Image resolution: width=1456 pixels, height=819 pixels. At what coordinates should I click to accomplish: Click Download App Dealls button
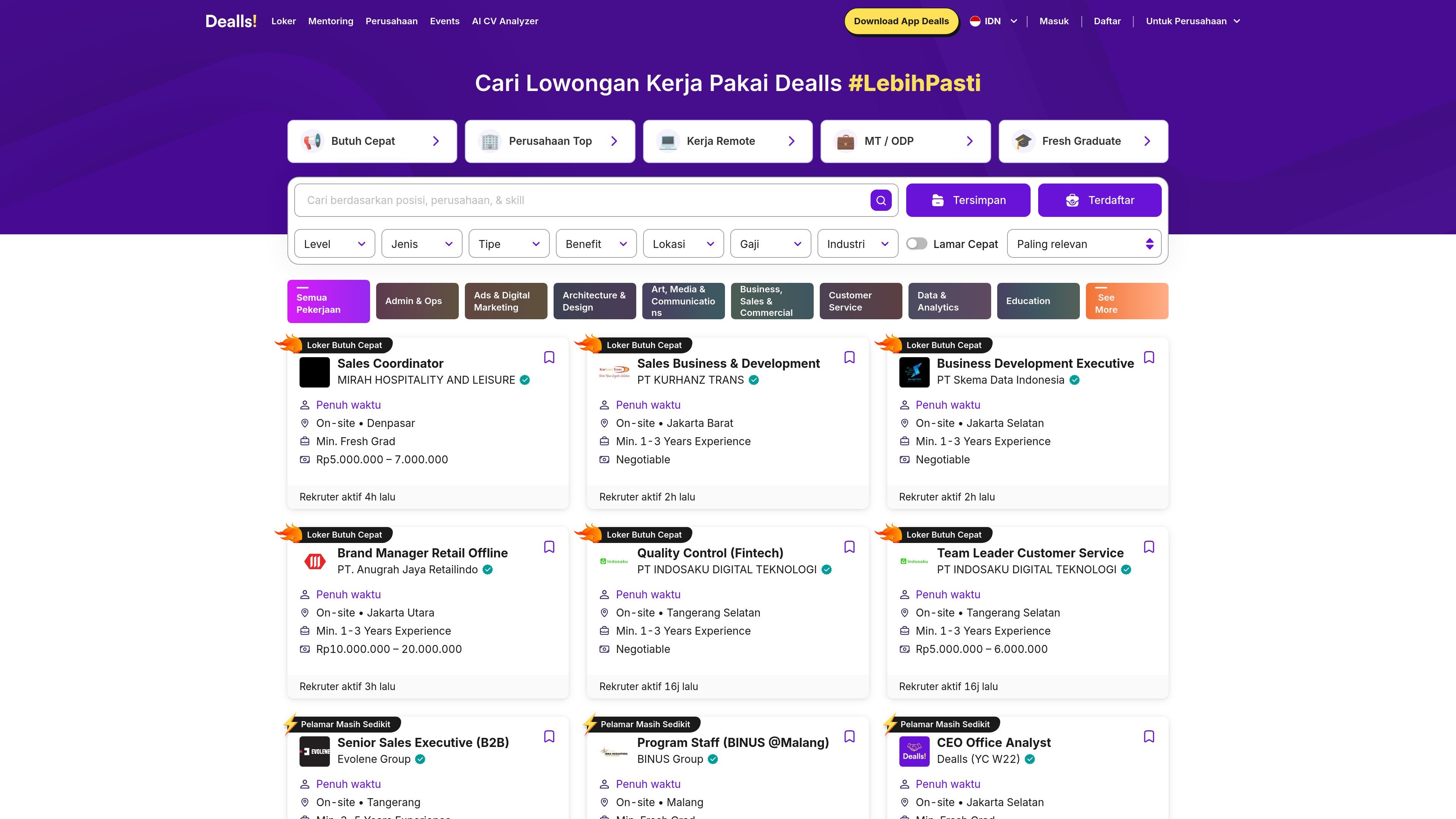click(x=902, y=22)
